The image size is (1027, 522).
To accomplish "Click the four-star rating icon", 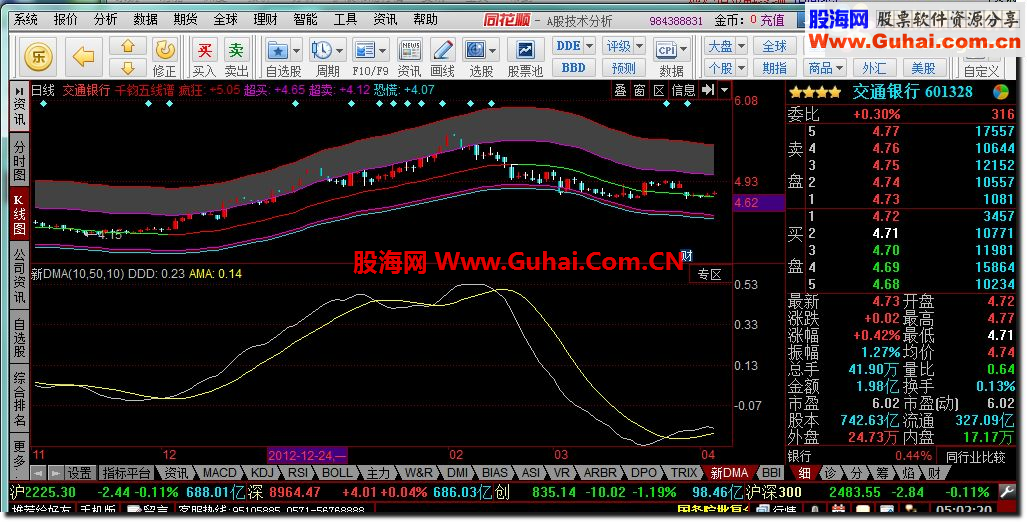I will (815, 92).
